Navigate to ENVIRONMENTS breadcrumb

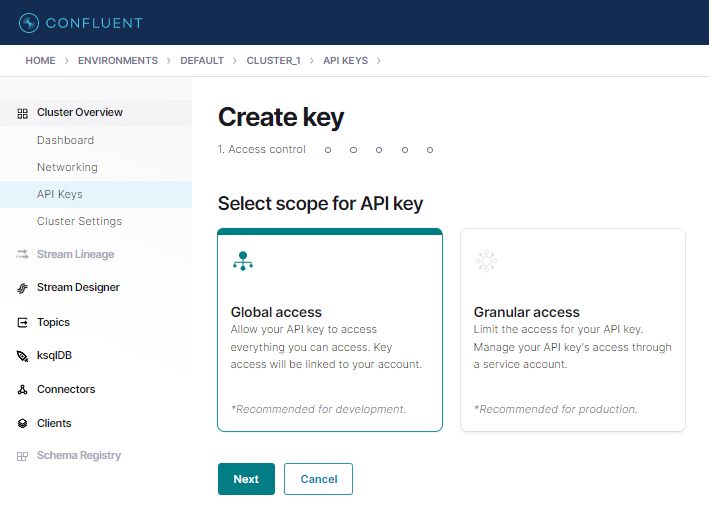click(118, 61)
